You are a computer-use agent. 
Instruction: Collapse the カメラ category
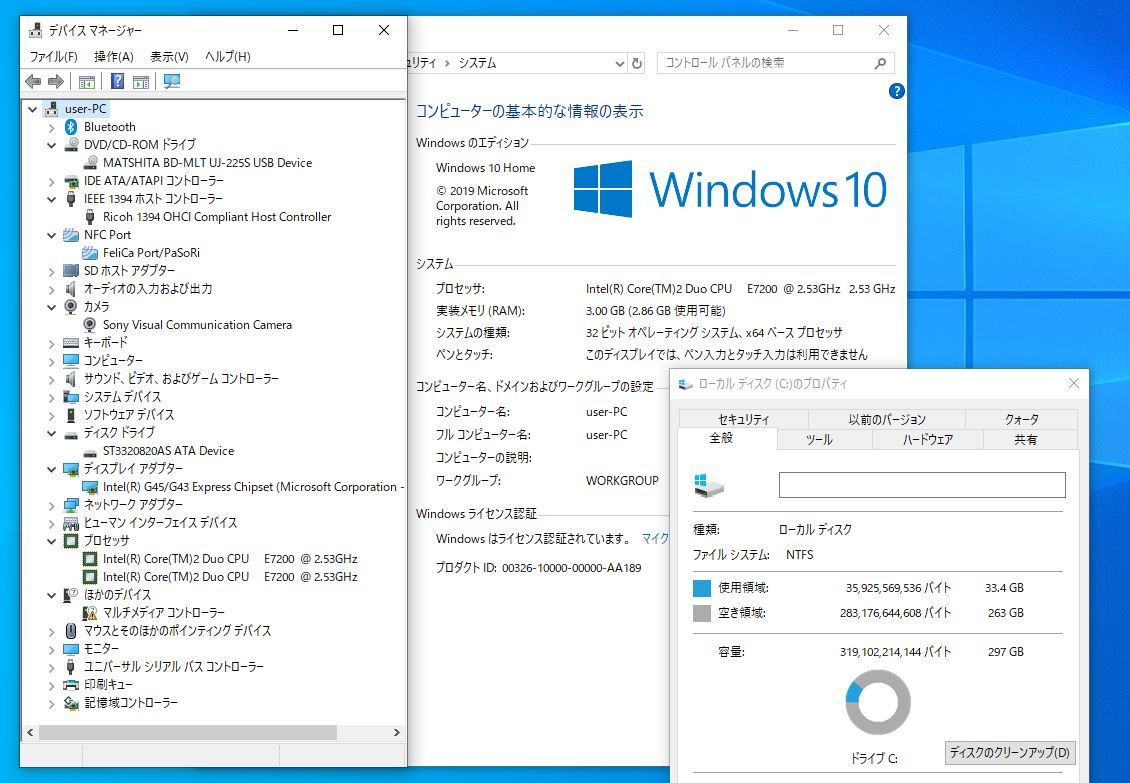(51, 307)
